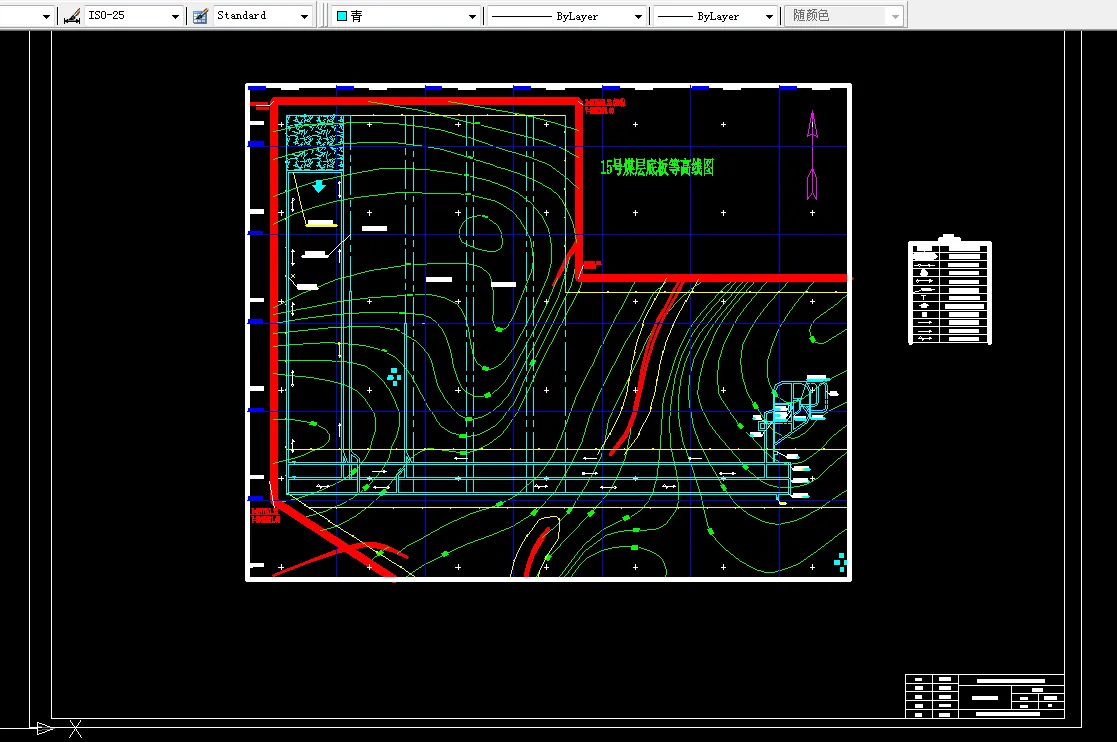Select the magenta north arrow symbol
1117x742 pixels.
coord(812,155)
